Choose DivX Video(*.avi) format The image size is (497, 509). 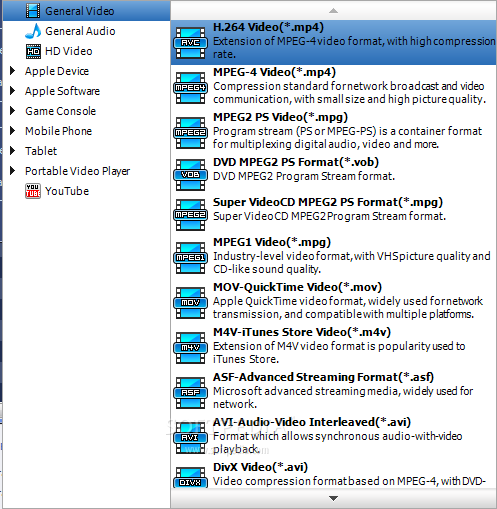(x=333, y=475)
